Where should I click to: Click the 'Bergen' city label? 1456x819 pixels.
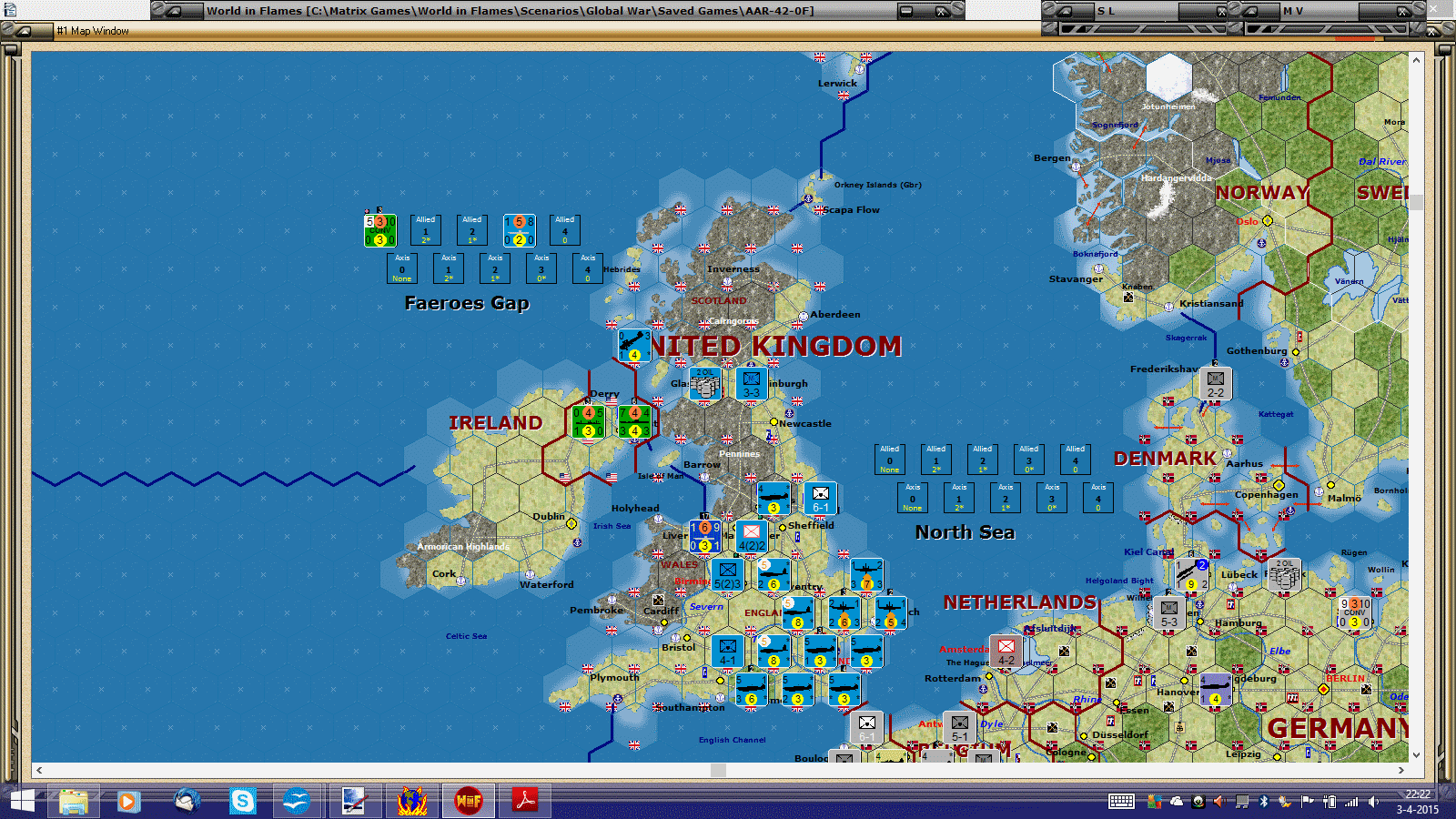click(x=1052, y=157)
